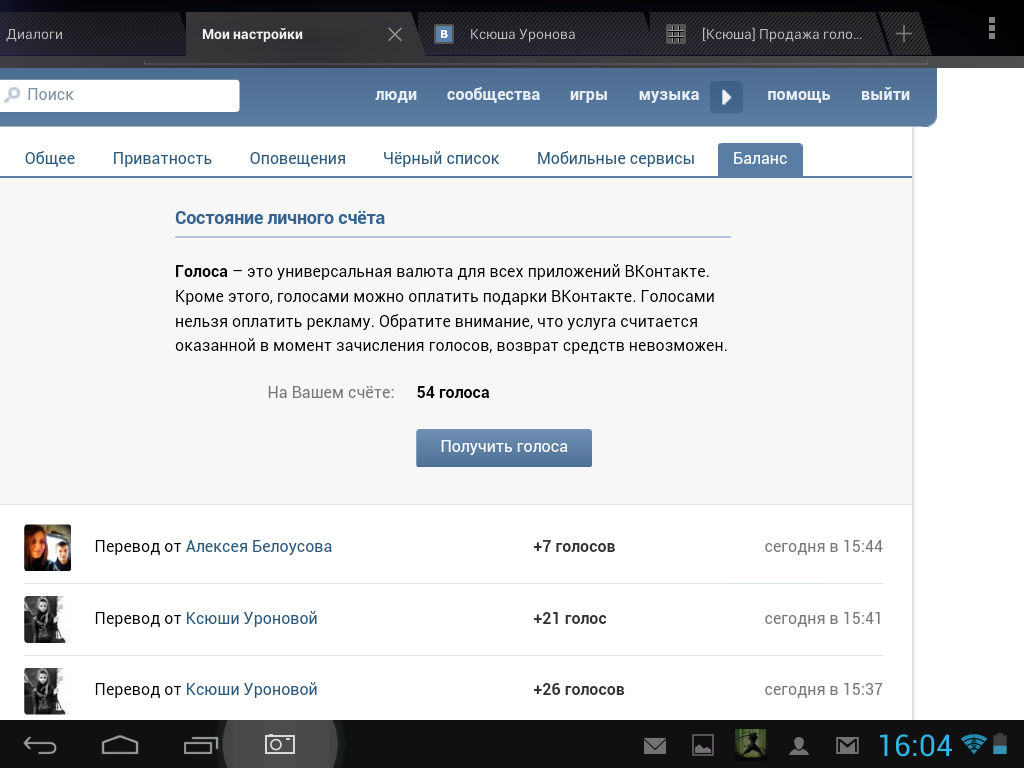Open the сообщества section
The width and height of the screenshot is (1024, 768).
[493, 95]
